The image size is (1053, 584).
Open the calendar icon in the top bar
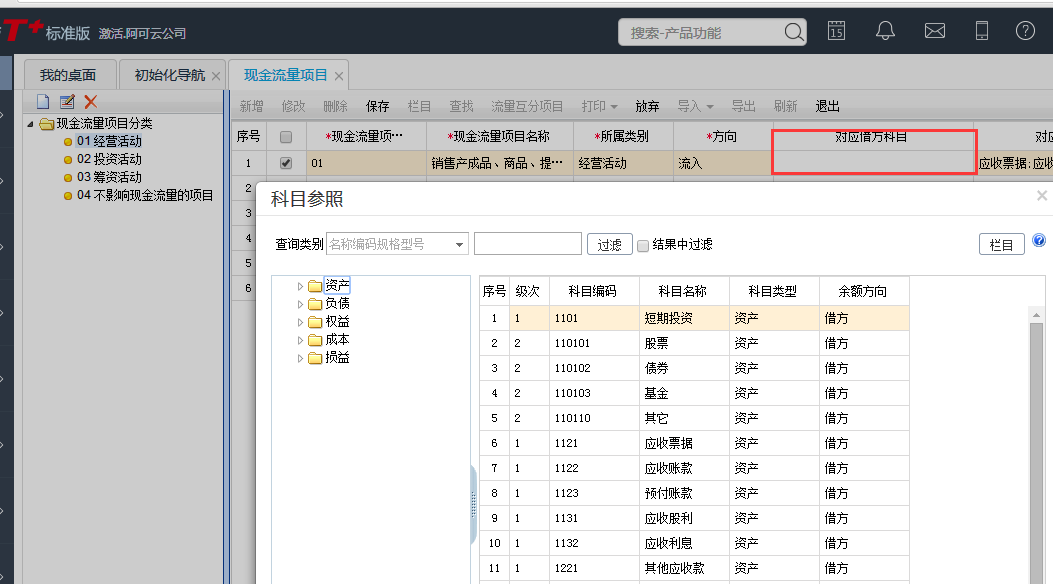tap(836, 30)
